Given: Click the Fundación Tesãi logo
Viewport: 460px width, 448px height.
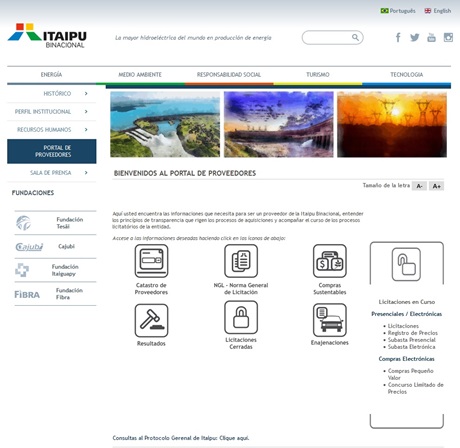Looking at the screenshot, I should pos(23,223).
